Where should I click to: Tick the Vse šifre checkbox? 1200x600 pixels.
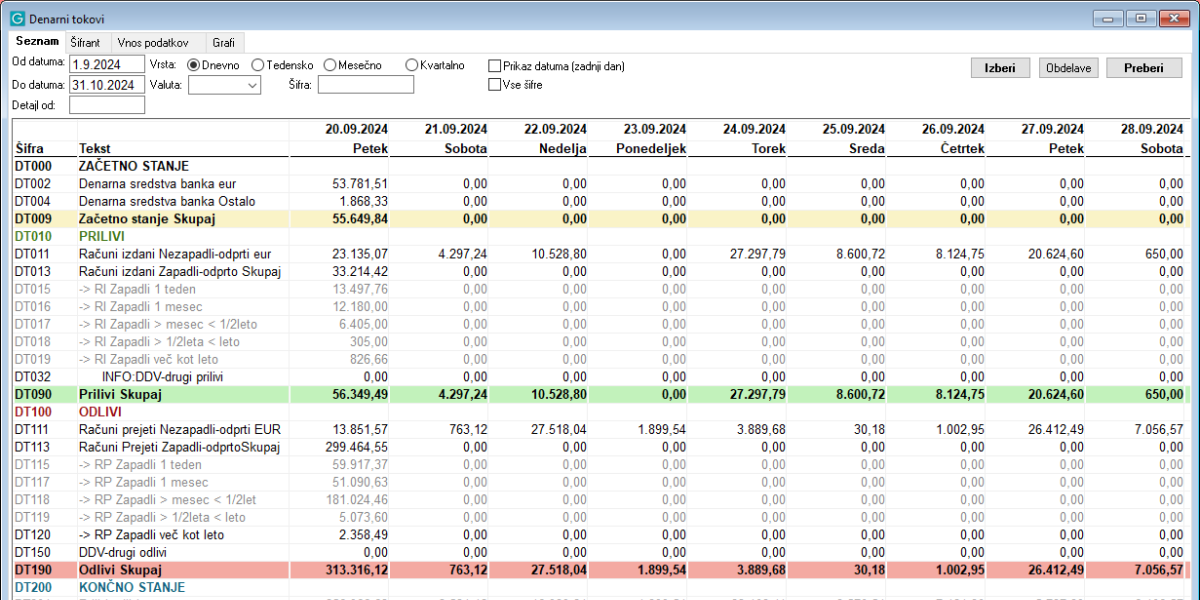click(x=495, y=85)
